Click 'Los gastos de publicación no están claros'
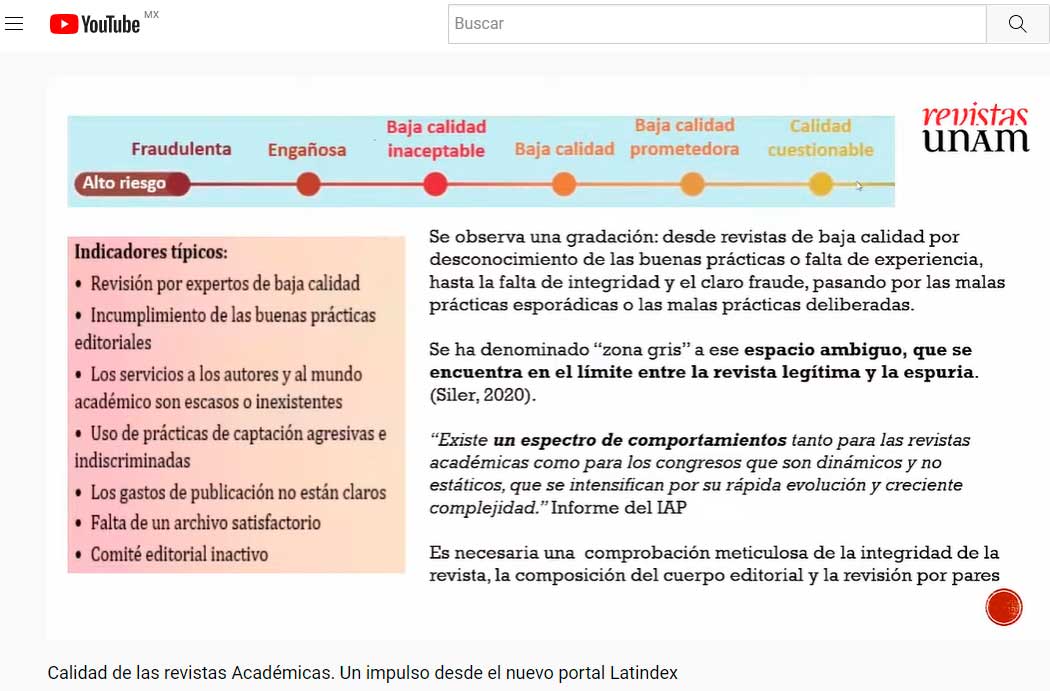 coord(230,493)
